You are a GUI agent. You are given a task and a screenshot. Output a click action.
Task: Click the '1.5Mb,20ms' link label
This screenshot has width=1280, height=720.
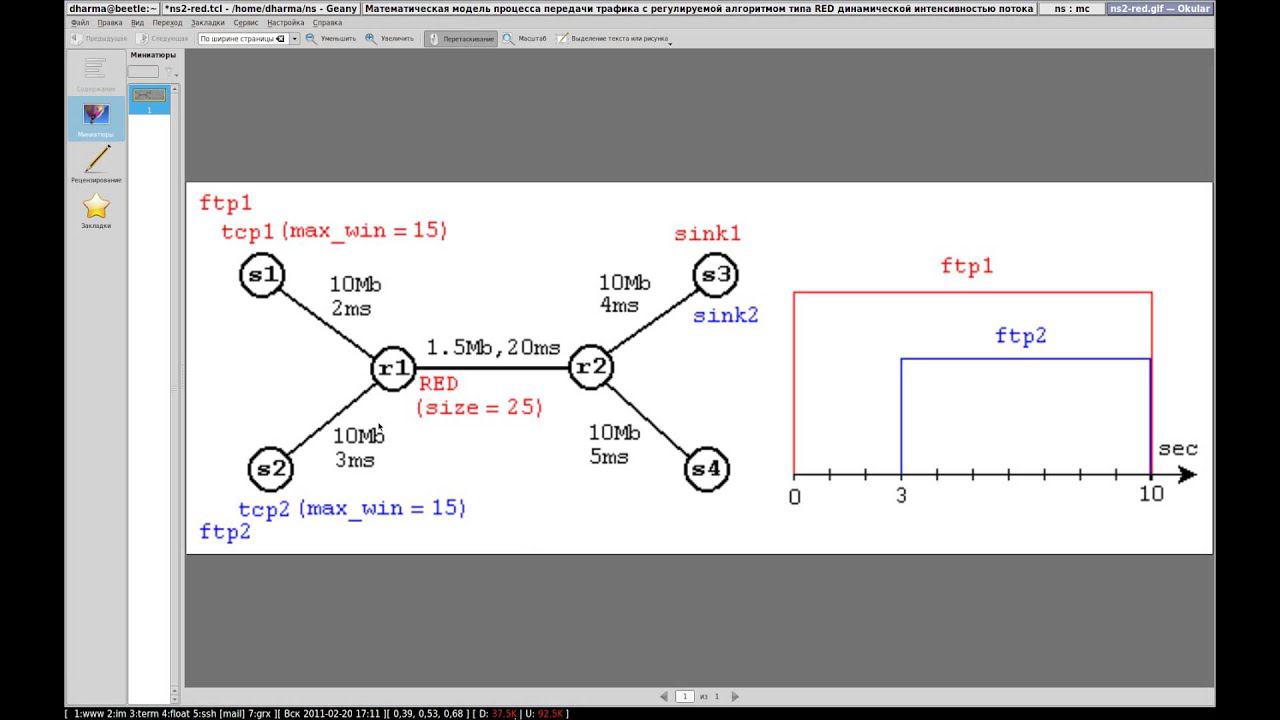coord(493,348)
